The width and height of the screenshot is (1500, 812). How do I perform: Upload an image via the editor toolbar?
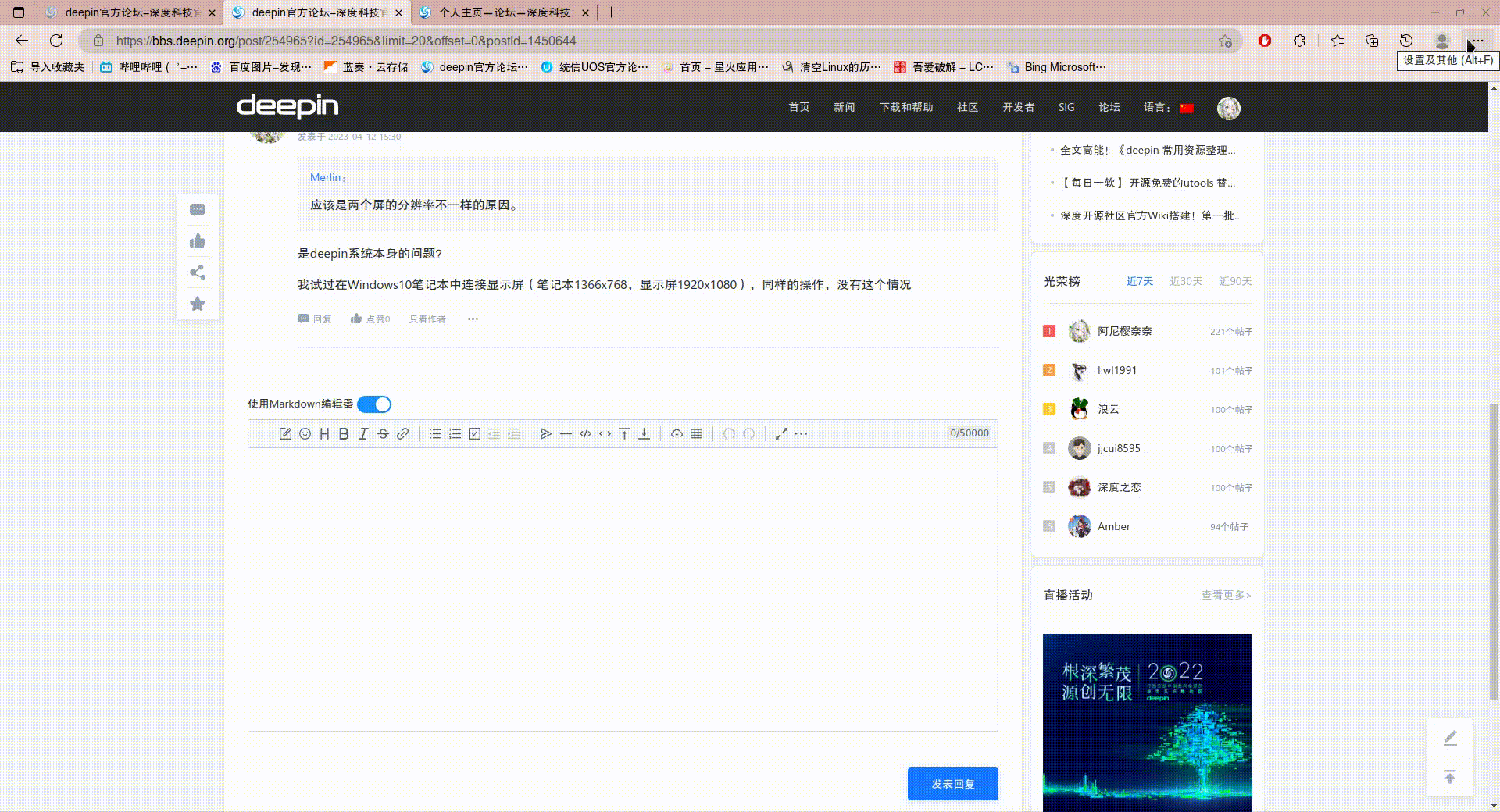(677, 434)
